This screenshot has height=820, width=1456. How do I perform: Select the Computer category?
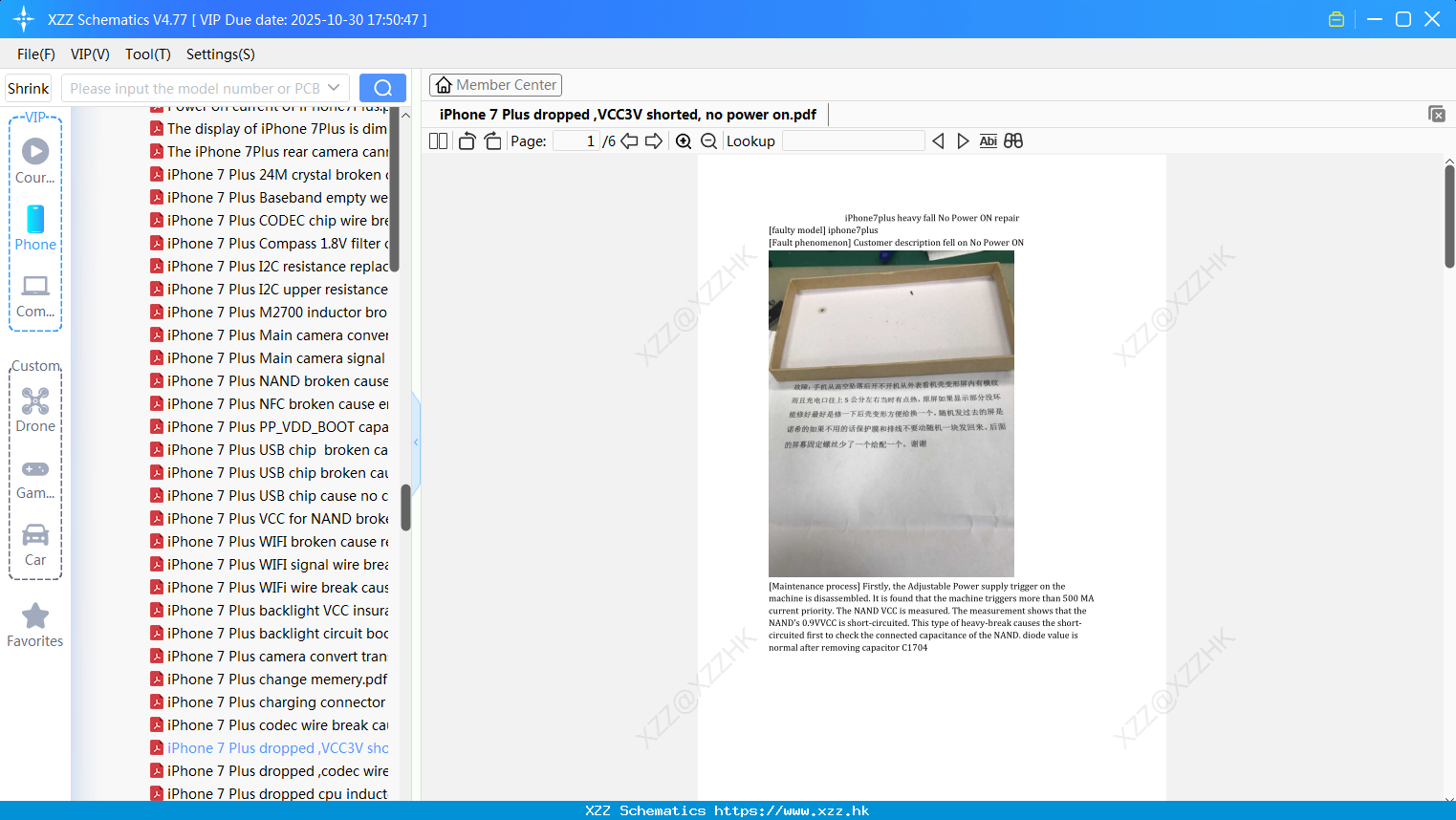click(35, 294)
